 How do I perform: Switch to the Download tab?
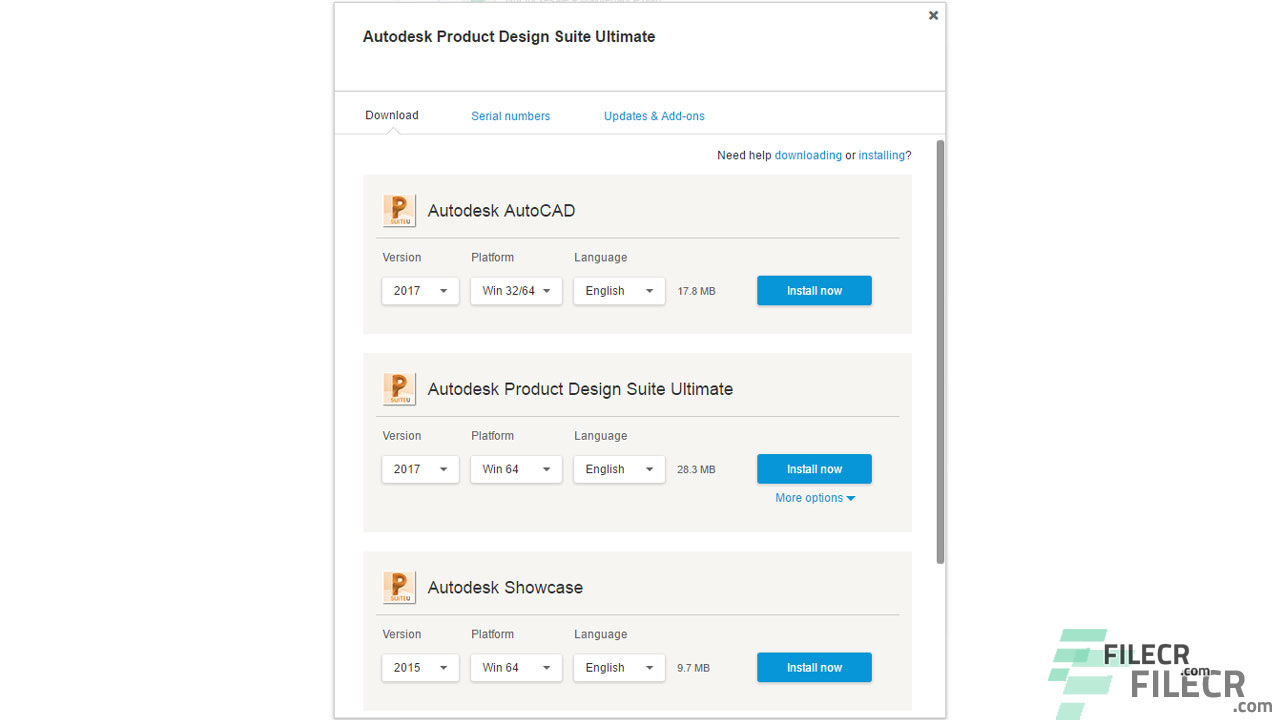[x=392, y=115]
